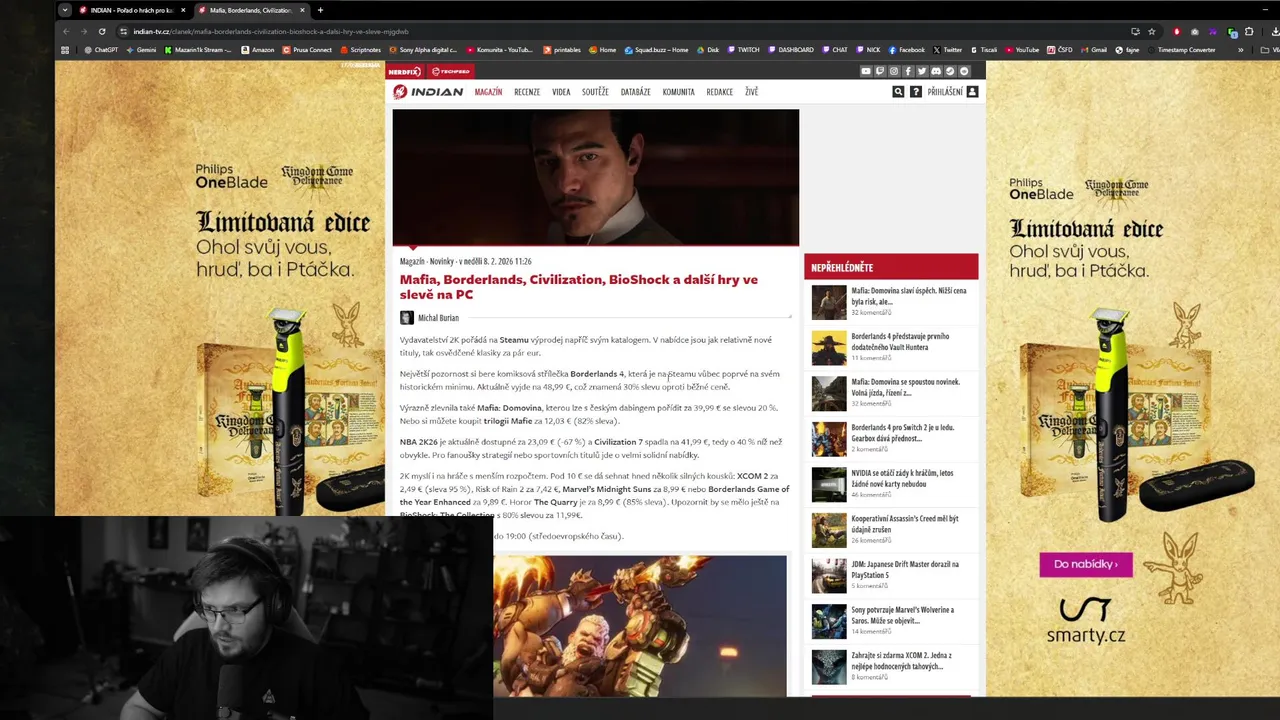Open Borderlands 4 představuje prvního Vault Huntera article

(x=900, y=342)
